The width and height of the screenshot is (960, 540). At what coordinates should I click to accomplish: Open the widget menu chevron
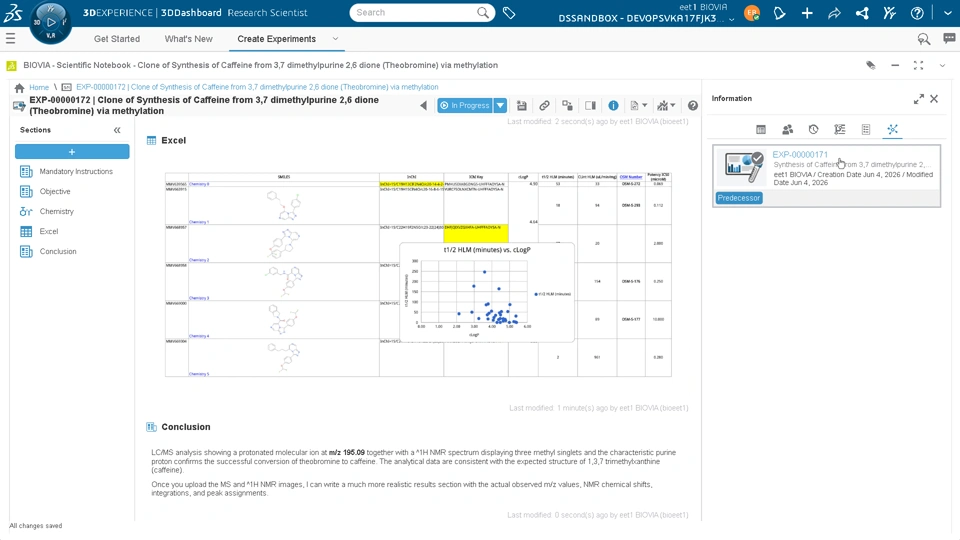click(942, 66)
